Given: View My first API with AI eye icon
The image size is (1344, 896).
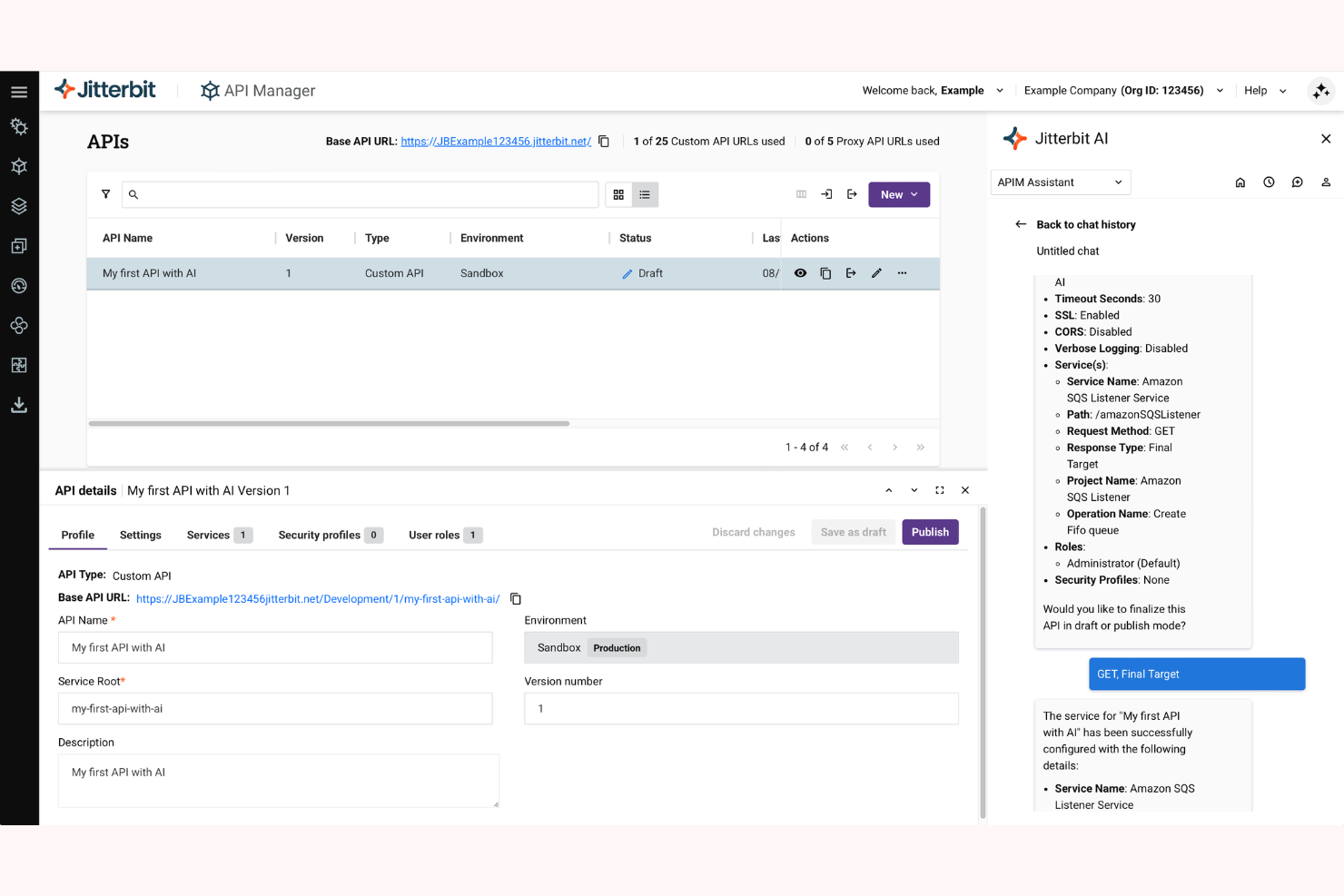Looking at the screenshot, I should [800, 273].
